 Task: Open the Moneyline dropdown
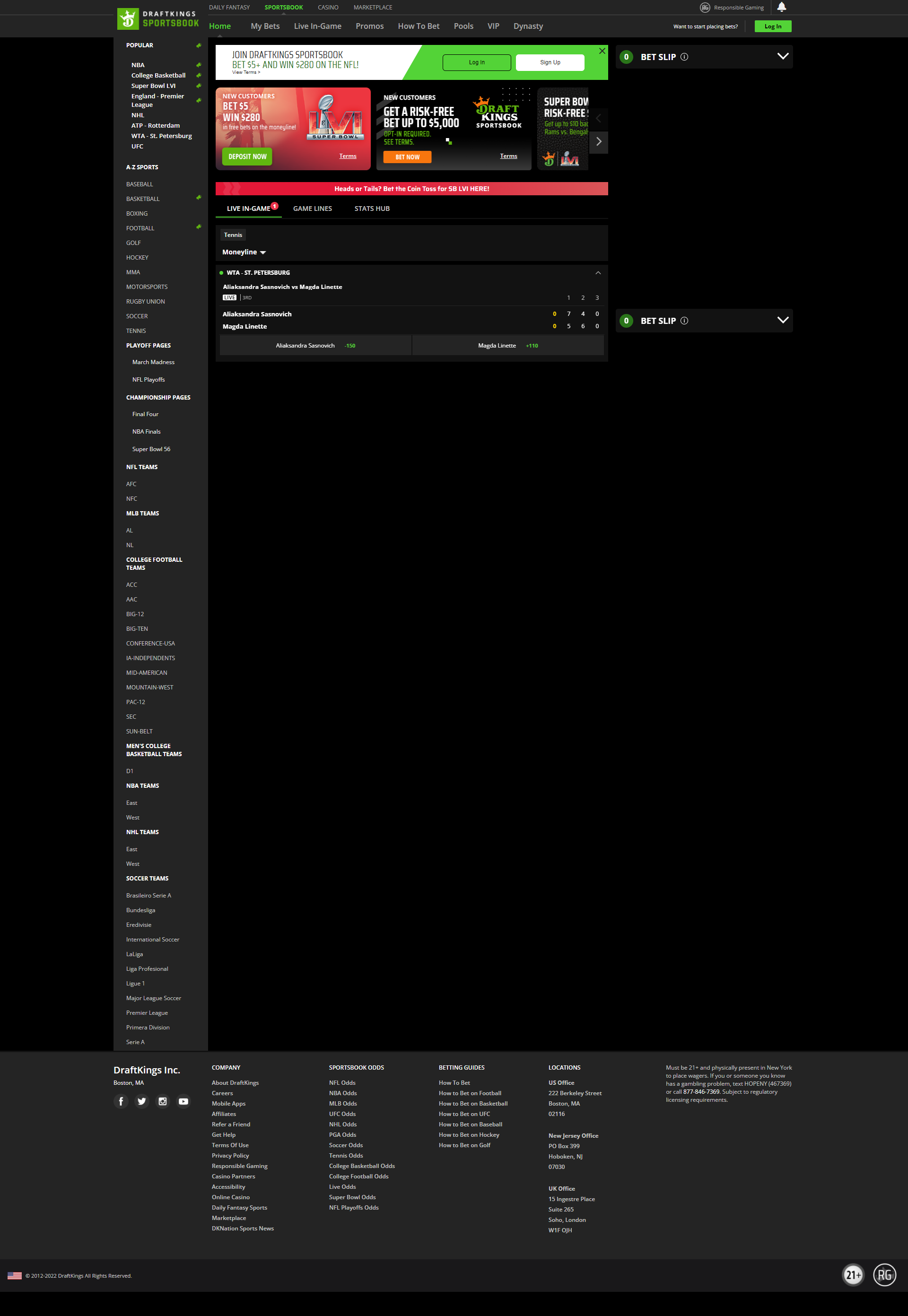point(244,252)
